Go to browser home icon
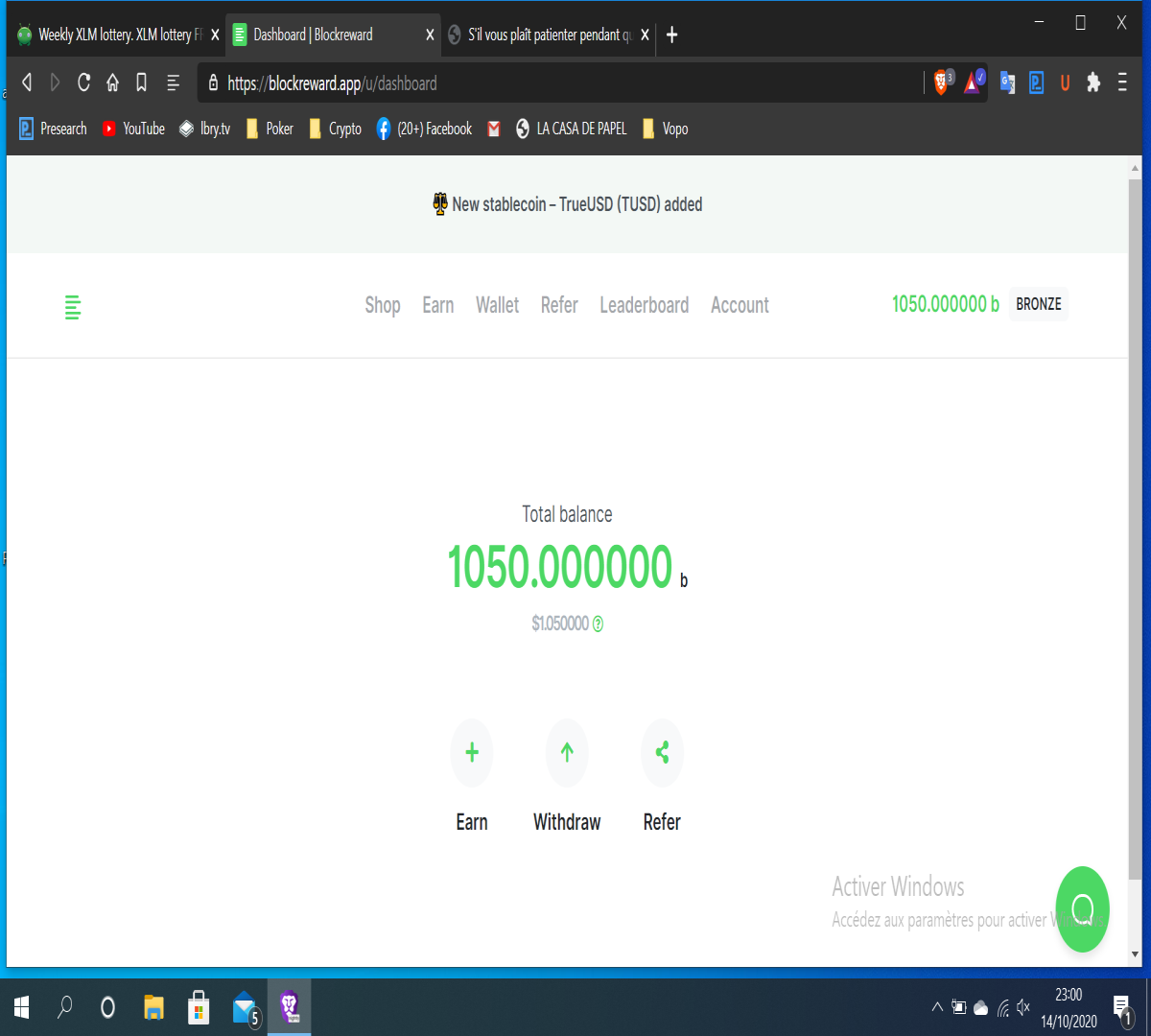The width and height of the screenshot is (1151, 1036). pos(112,82)
